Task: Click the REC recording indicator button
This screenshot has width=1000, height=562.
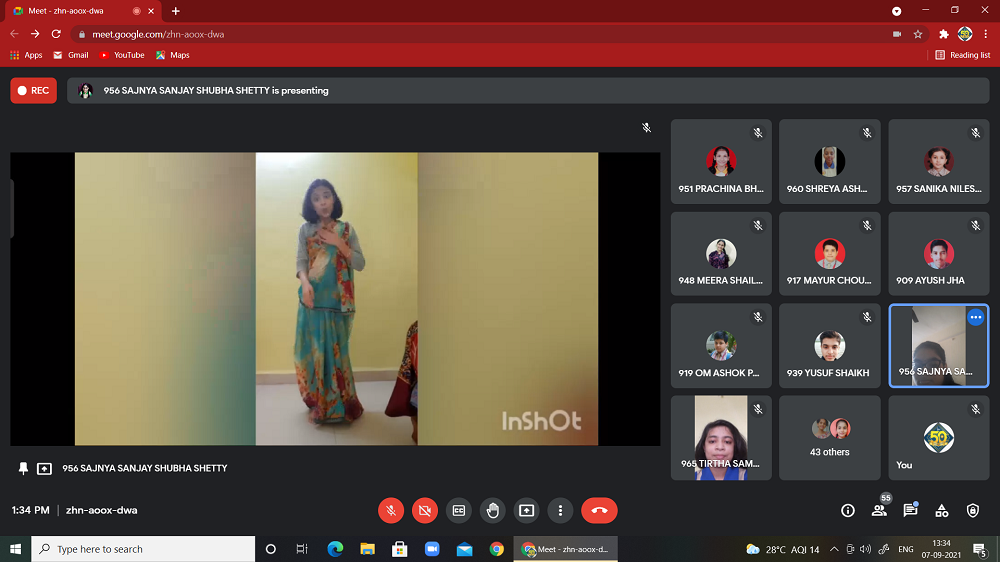Action: point(33,90)
